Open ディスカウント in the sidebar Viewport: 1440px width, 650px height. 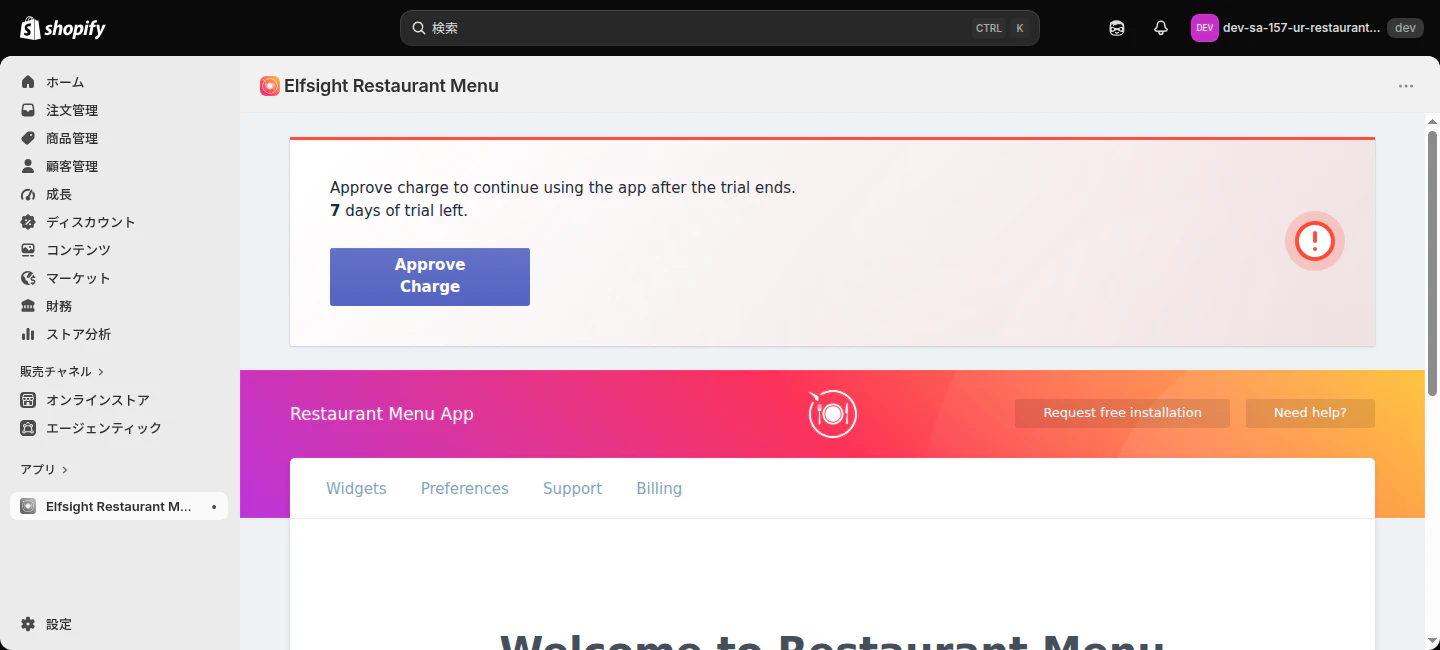[119, 222]
